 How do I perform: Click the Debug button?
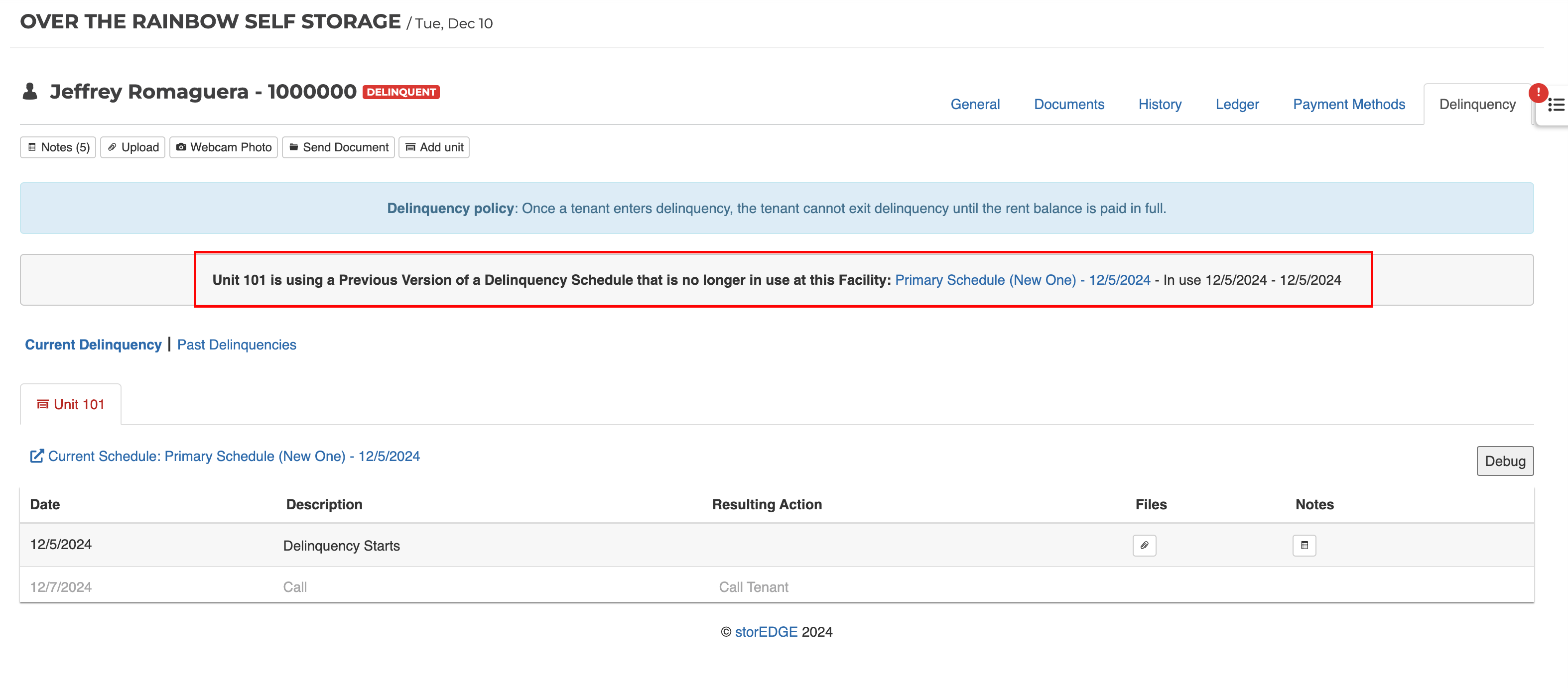(x=1505, y=461)
